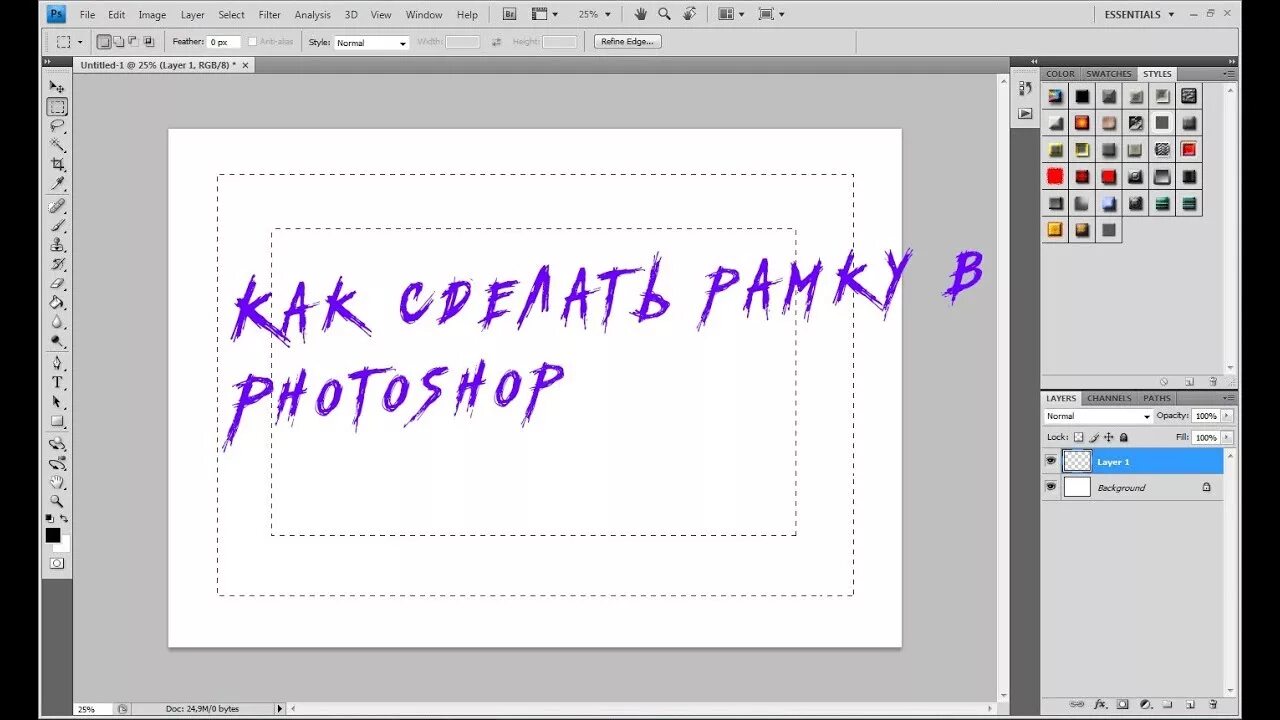Screen dimensions: 1280x720
Task: Select the Eraser tool
Action: (x=57, y=283)
